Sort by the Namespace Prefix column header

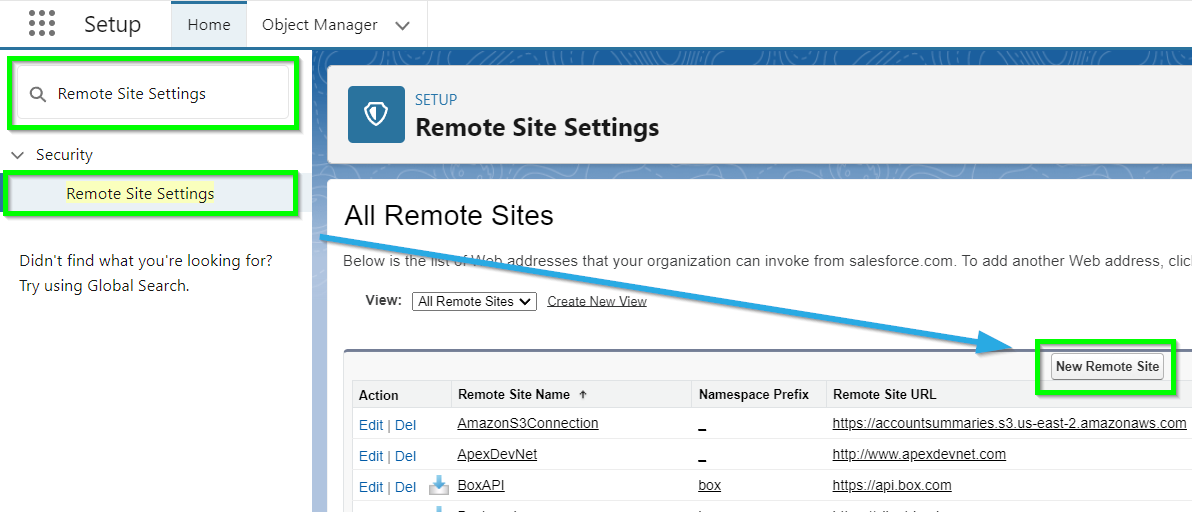tap(753, 395)
